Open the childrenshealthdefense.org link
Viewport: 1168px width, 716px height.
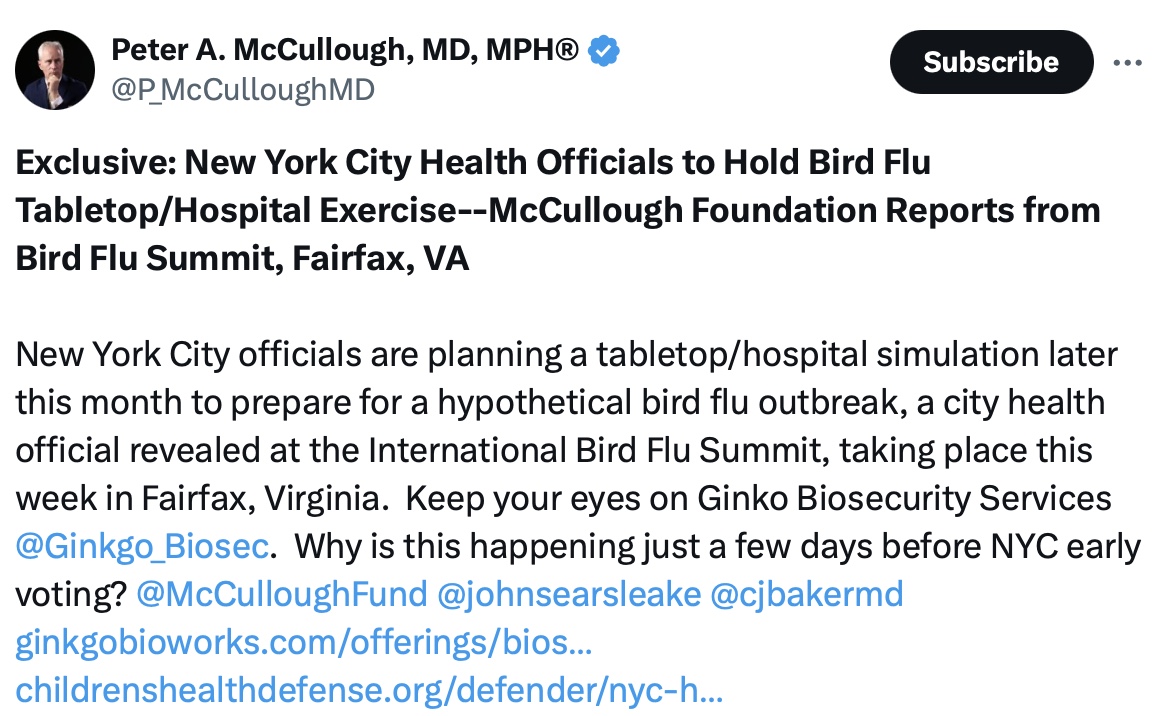click(x=369, y=690)
